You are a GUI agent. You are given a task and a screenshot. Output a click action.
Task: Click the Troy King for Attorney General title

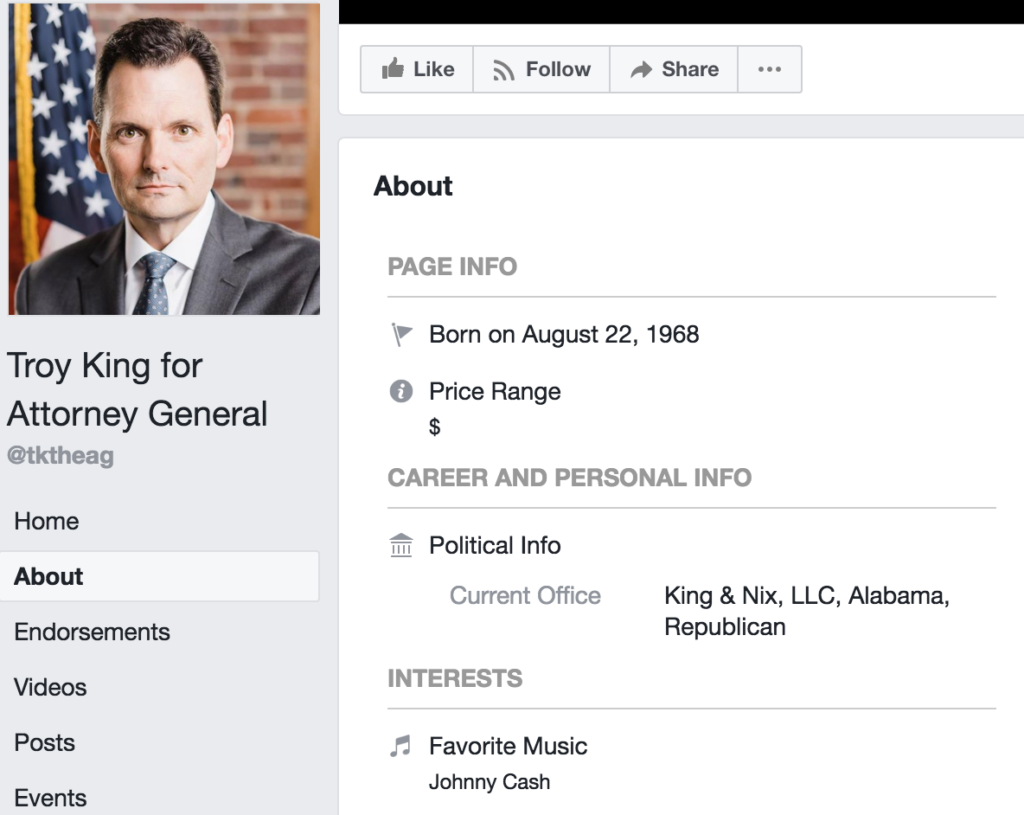point(137,390)
